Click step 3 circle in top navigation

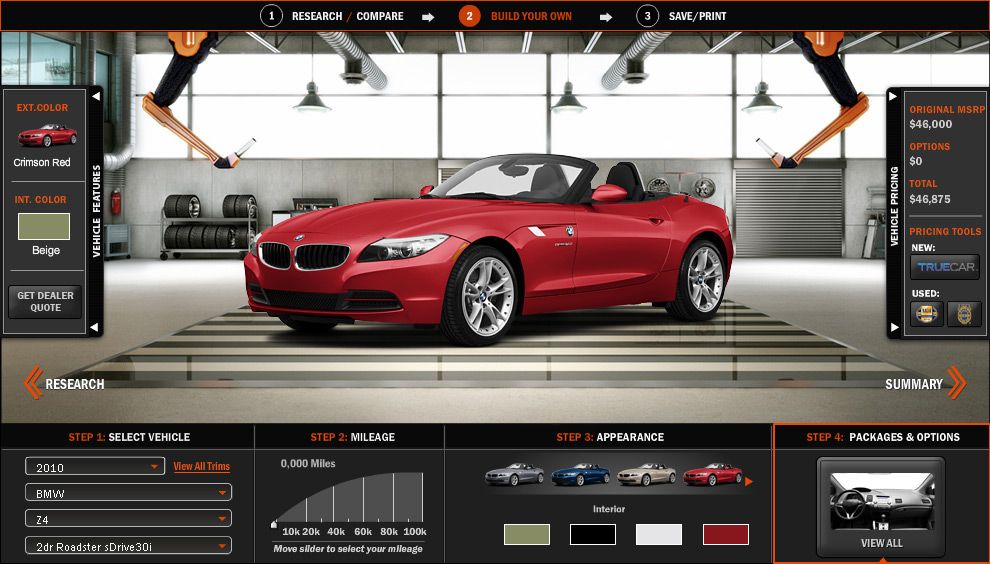point(647,16)
